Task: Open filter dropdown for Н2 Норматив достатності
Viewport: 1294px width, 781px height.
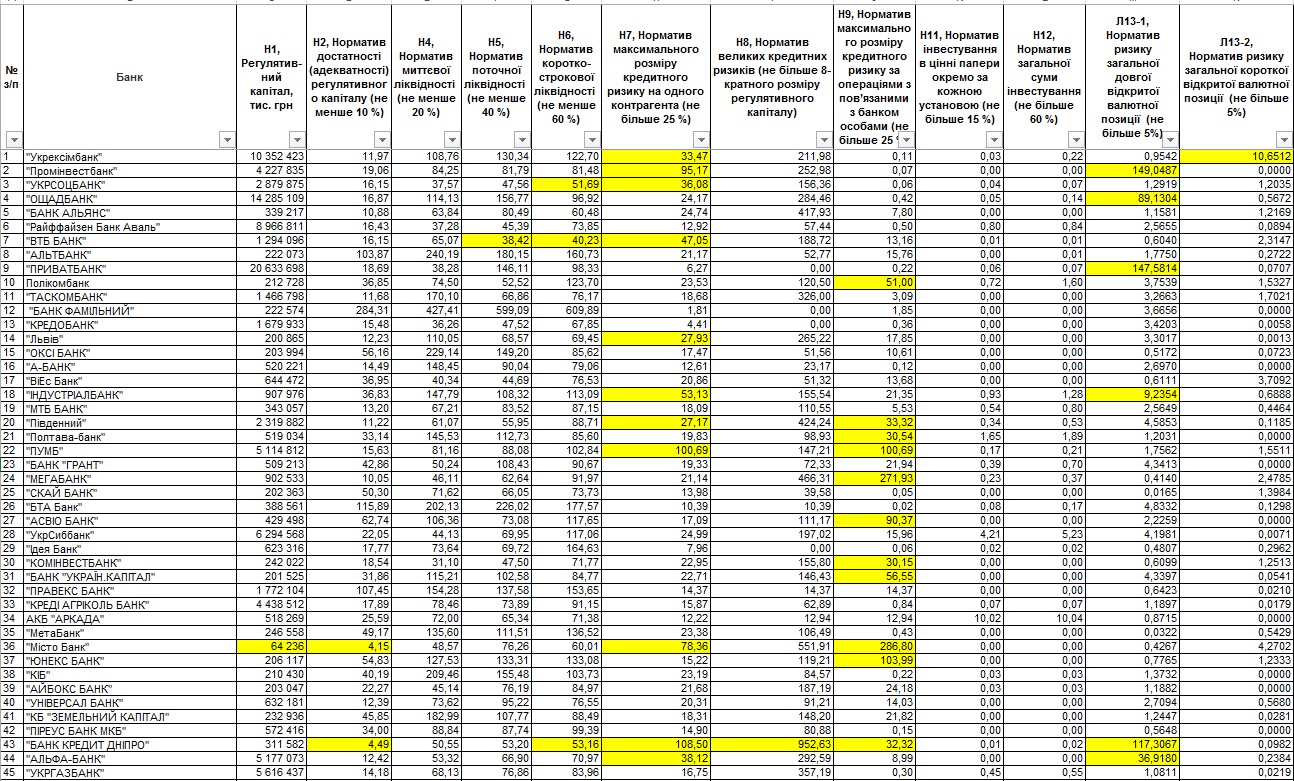Action: click(x=382, y=140)
